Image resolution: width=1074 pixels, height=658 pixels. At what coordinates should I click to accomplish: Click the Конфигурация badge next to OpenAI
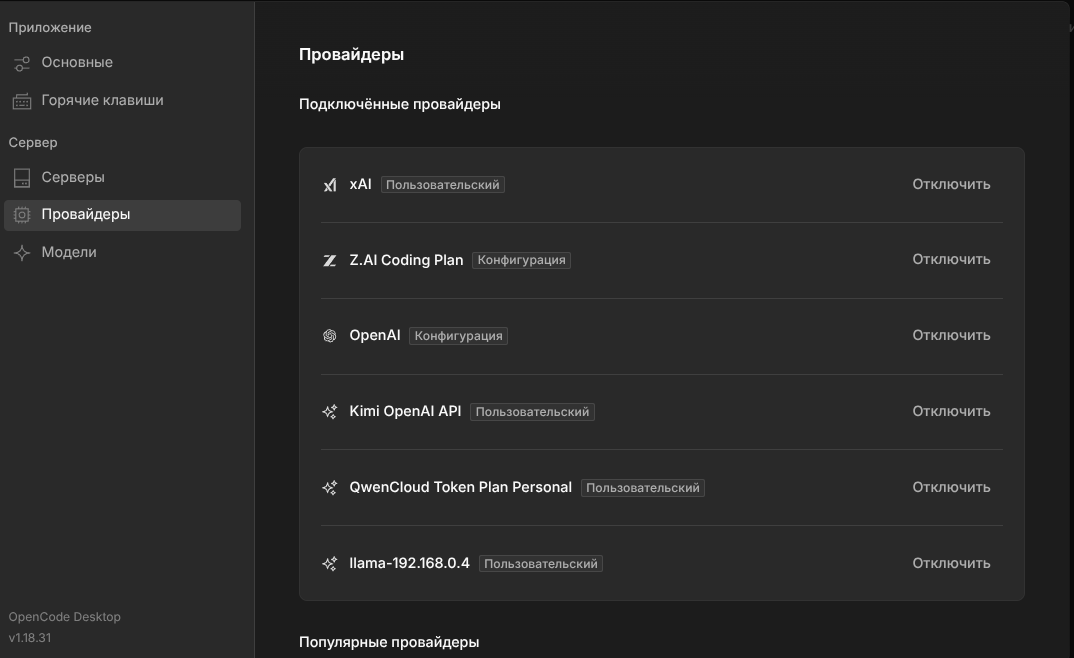pyautogui.click(x=458, y=336)
